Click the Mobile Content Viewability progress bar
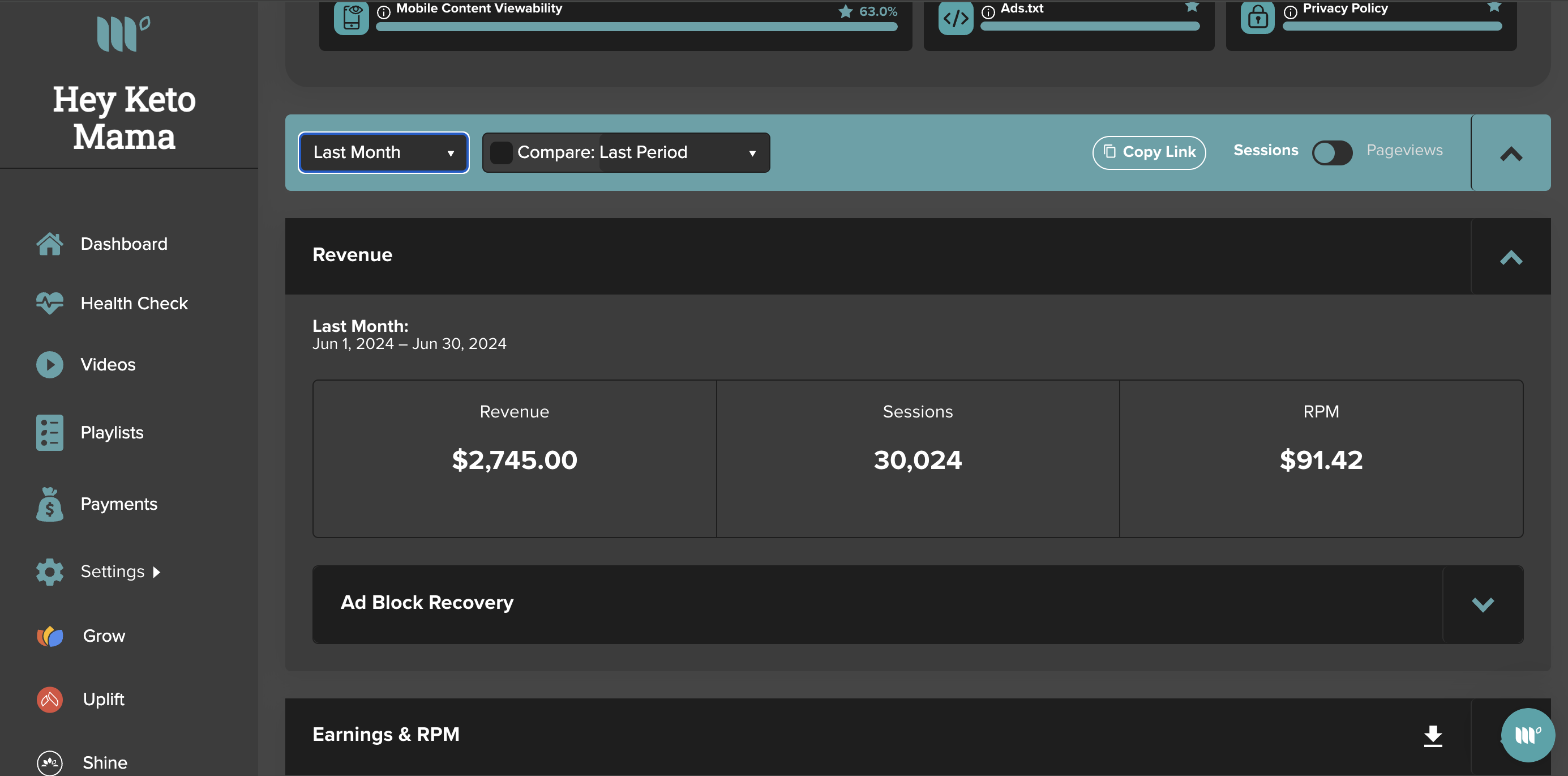Image resolution: width=1568 pixels, height=776 pixels. tap(636, 27)
